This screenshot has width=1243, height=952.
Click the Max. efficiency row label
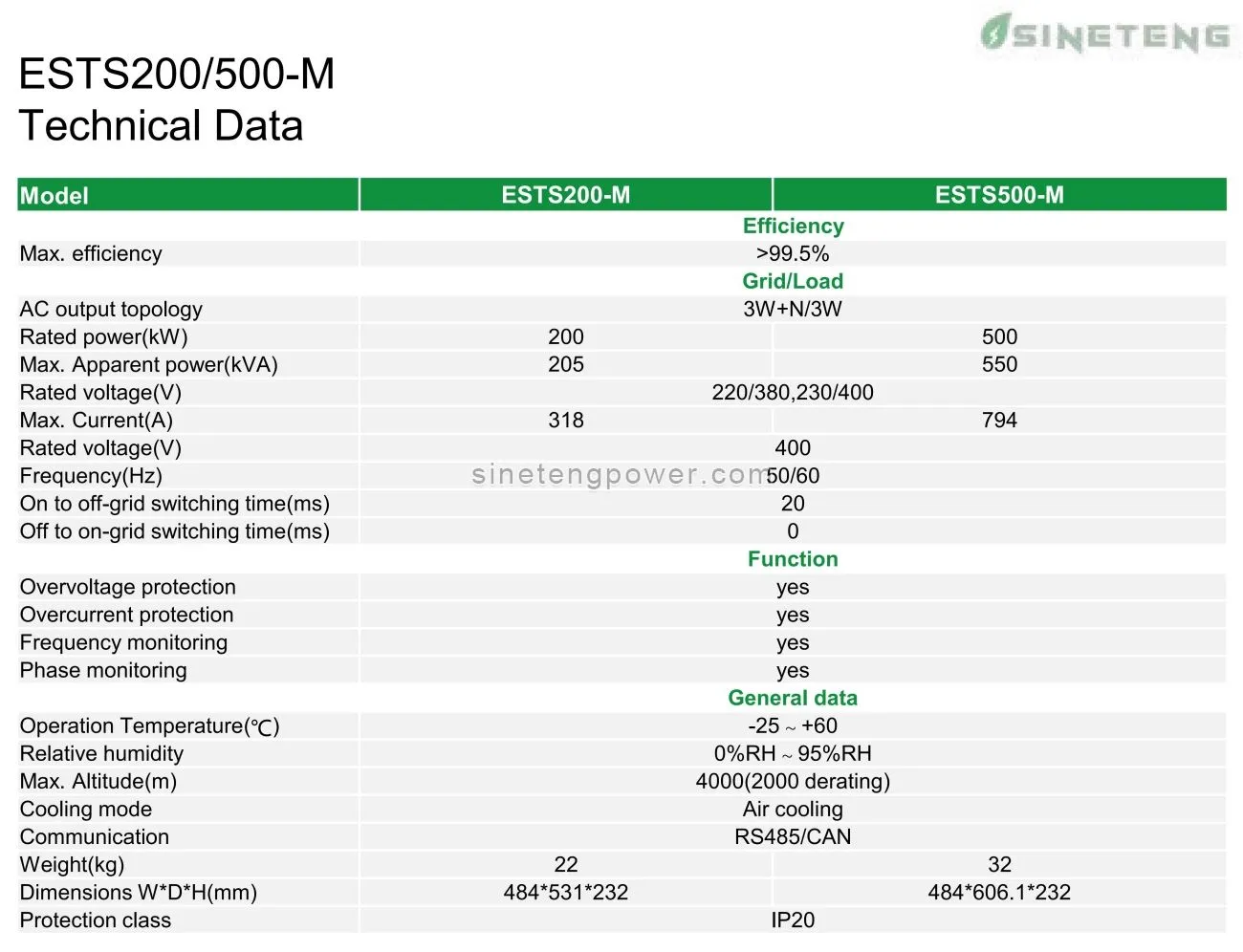(x=91, y=253)
